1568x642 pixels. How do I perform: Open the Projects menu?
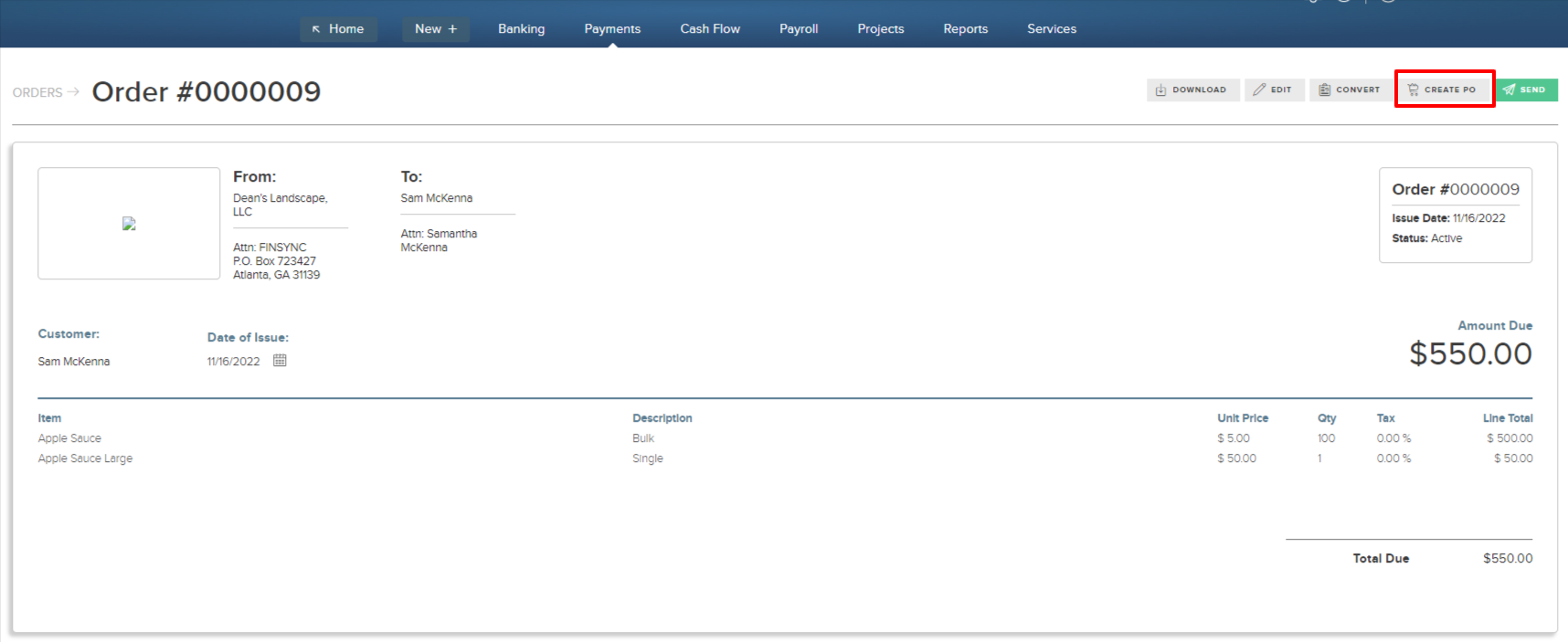click(x=881, y=29)
